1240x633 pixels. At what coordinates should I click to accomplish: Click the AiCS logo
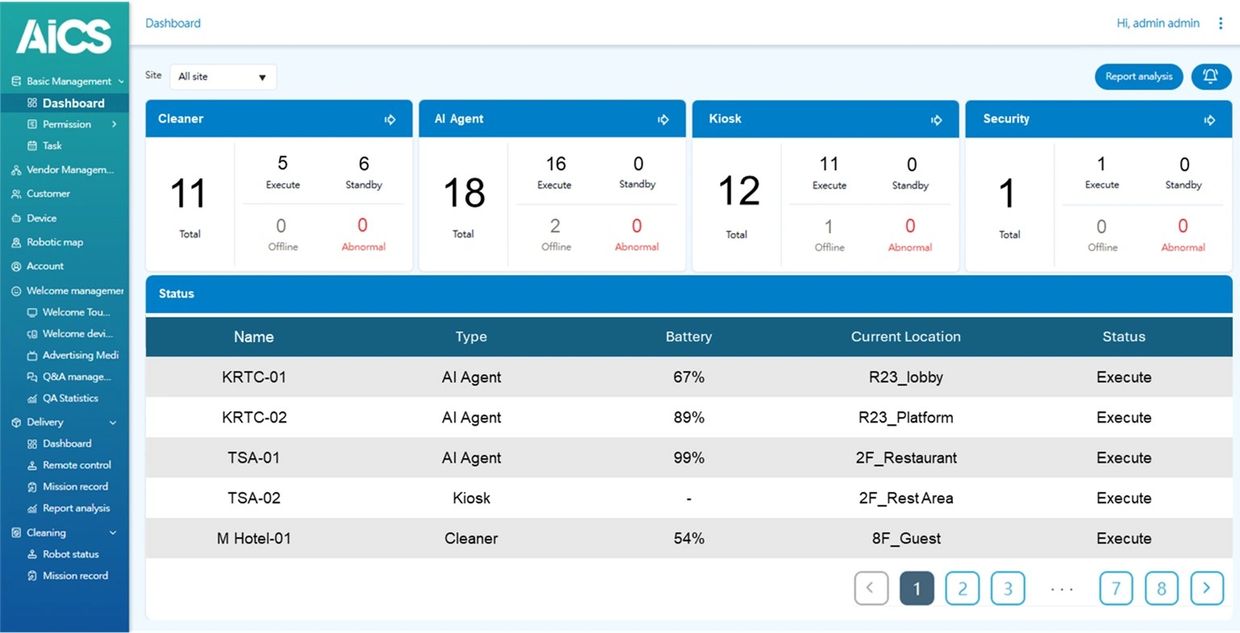pyautogui.click(x=64, y=36)
